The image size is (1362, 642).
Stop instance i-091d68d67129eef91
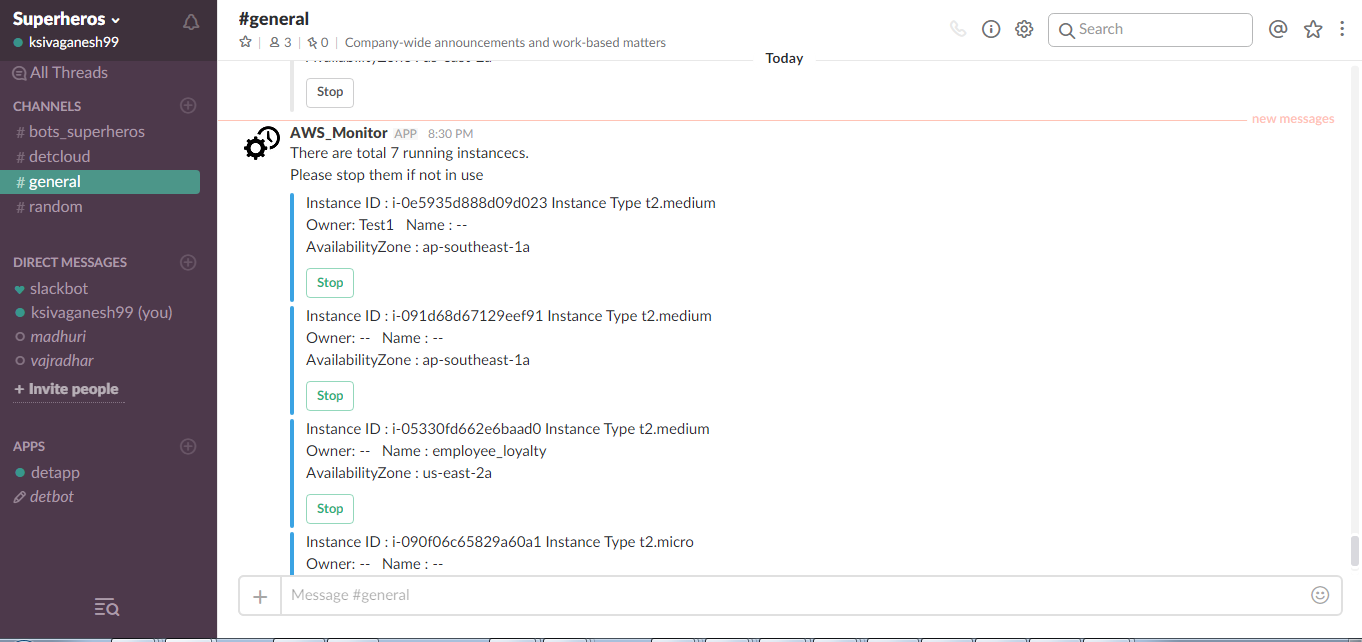330,396
